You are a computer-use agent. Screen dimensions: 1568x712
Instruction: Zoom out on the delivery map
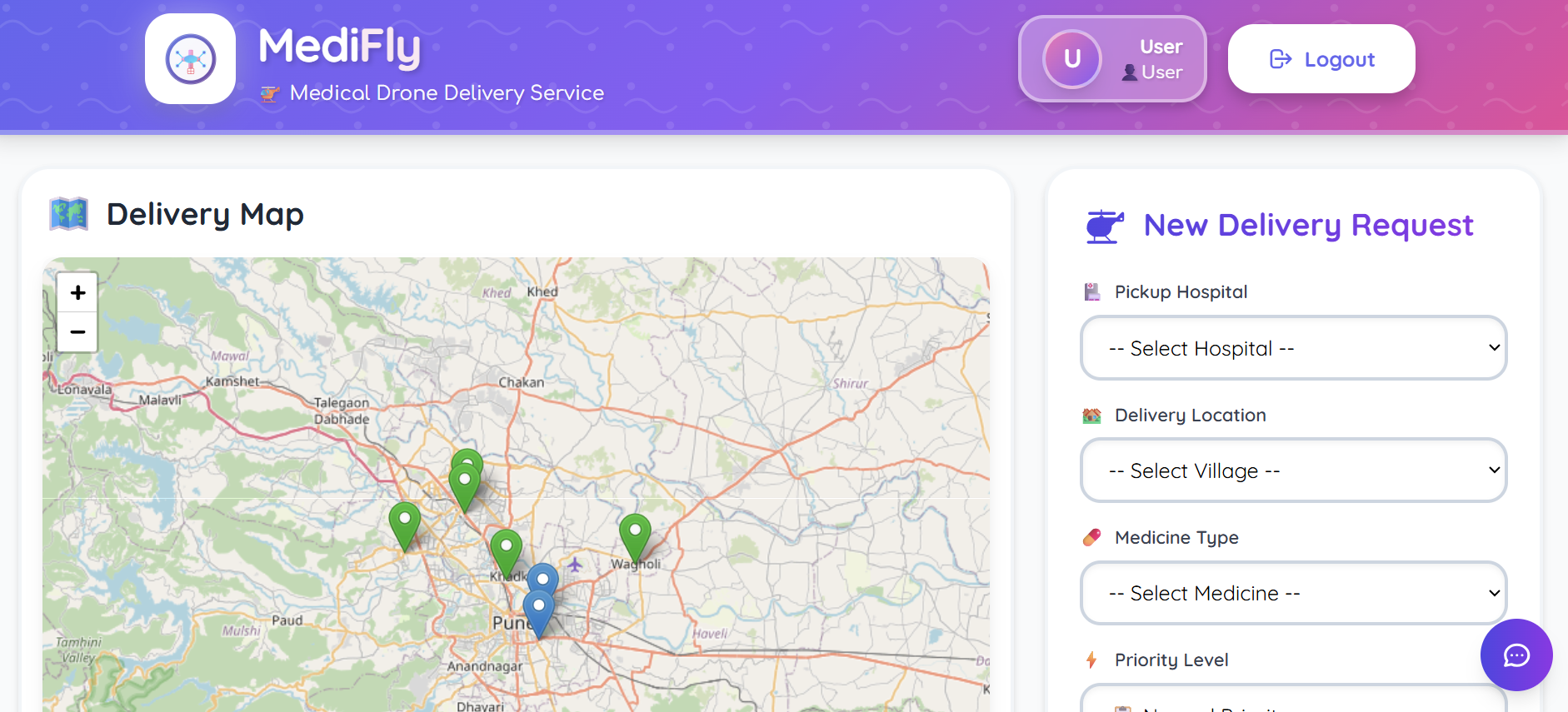pyautogui.click(x=77, y=331)
